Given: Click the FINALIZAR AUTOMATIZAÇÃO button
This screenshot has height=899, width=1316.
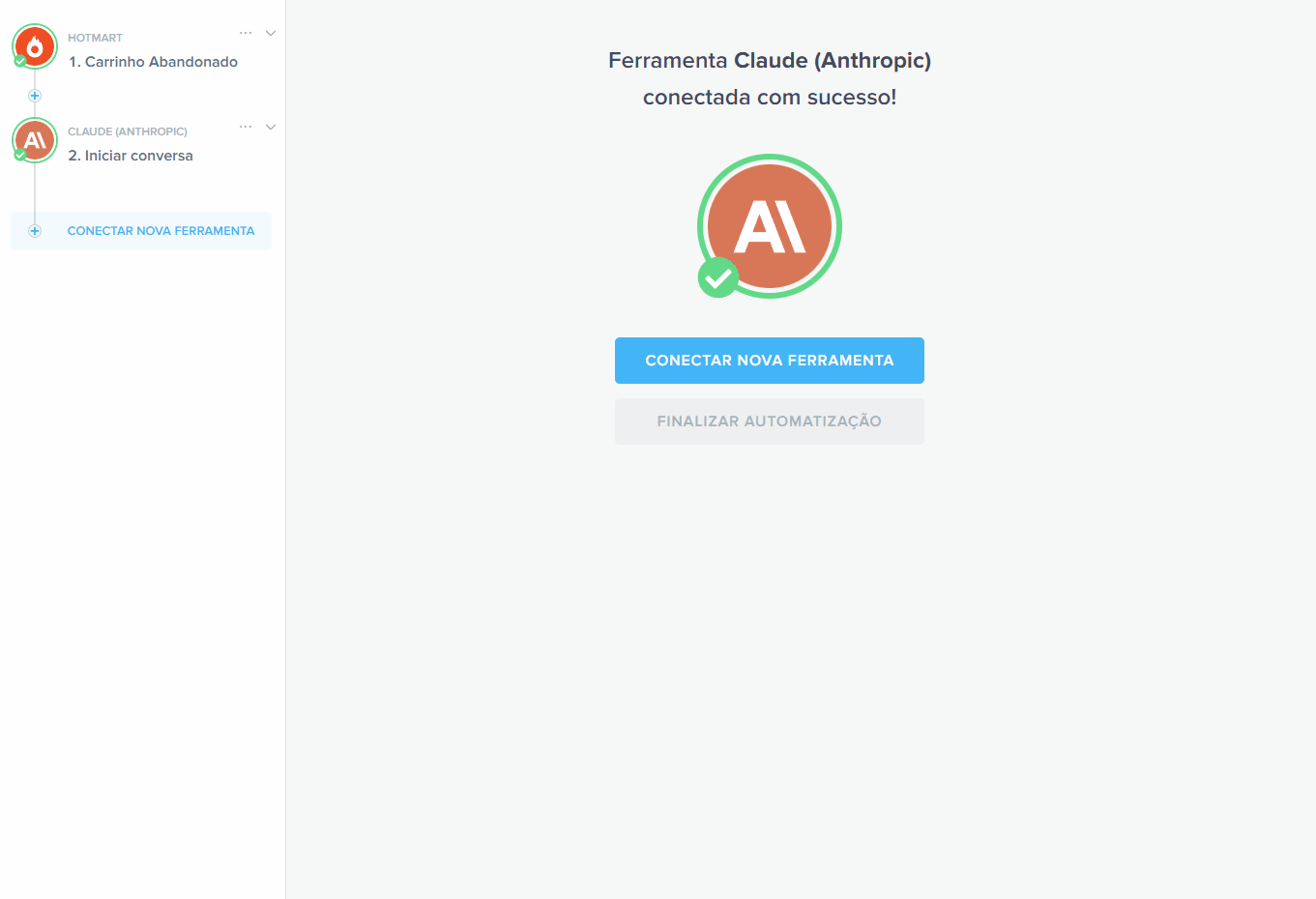Looking at the screenshot, I should click(x=770, y=421).
